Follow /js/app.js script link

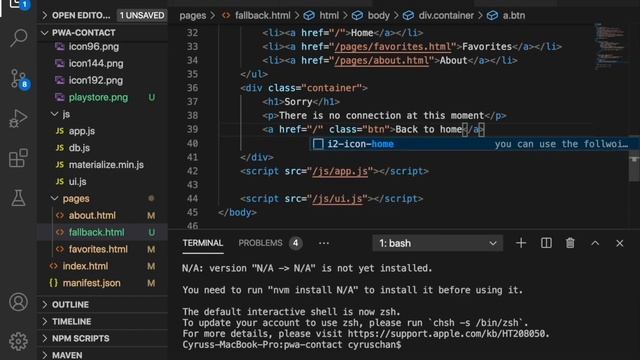[x=340, y=171]
